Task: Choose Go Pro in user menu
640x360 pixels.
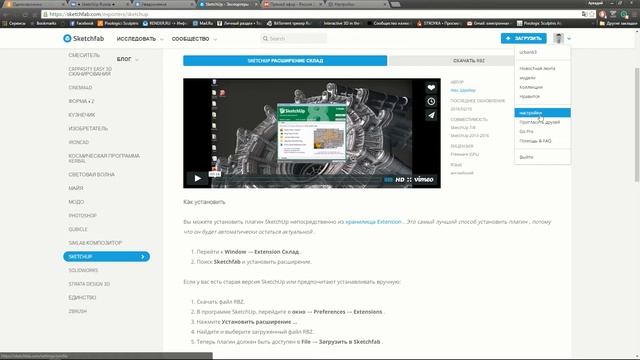Action: pos(526,131)
